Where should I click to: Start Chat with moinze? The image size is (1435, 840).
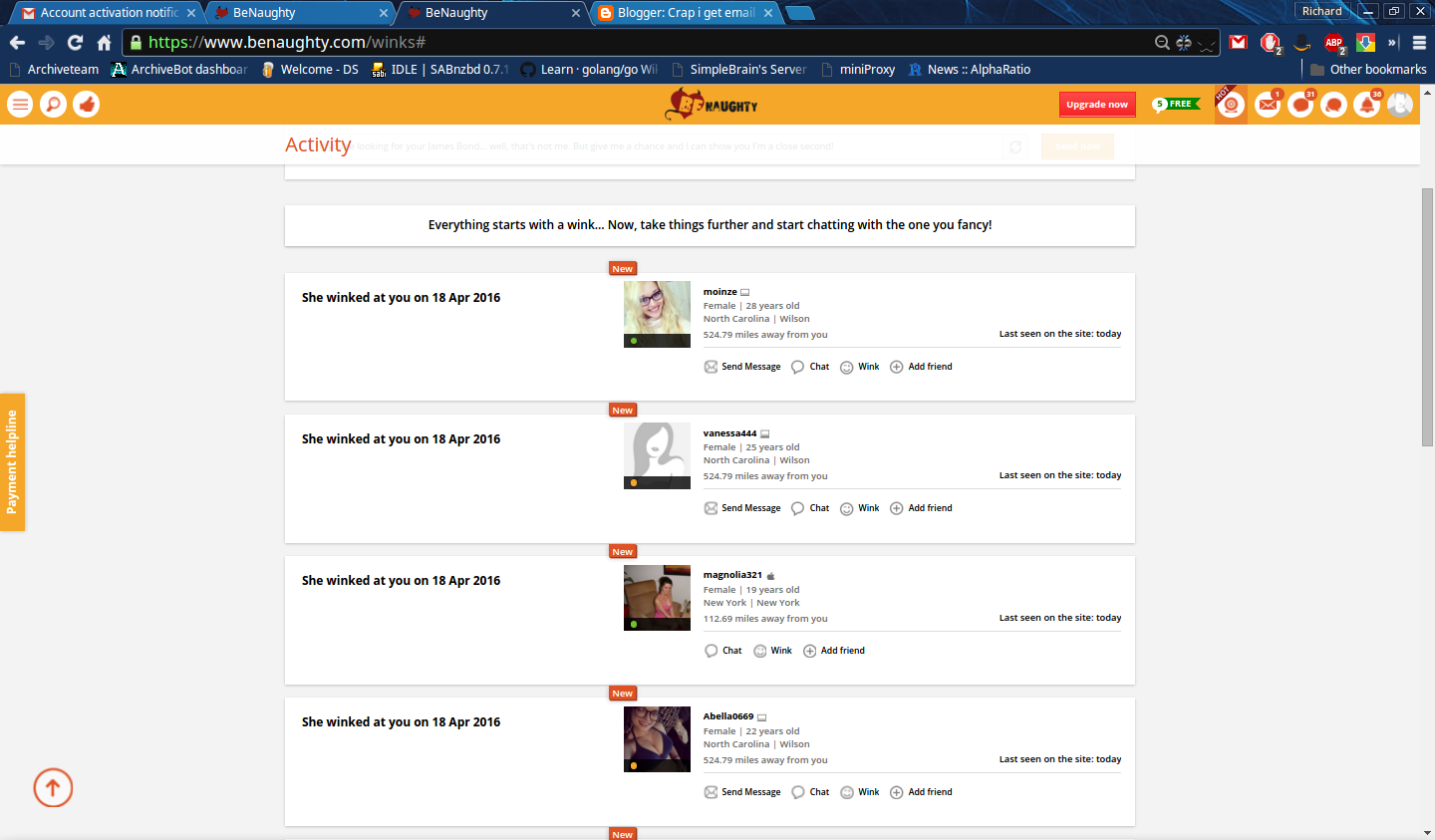coord(810,367)
